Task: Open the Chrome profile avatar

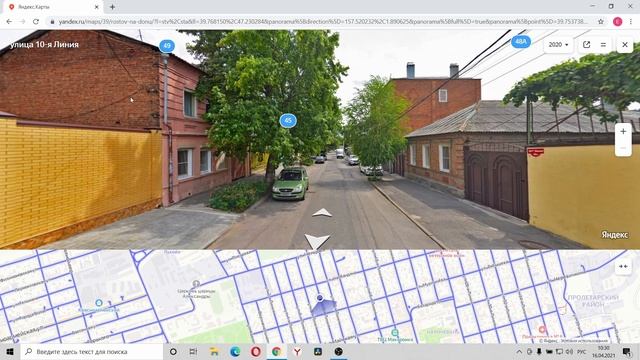Action: (617, 22)
